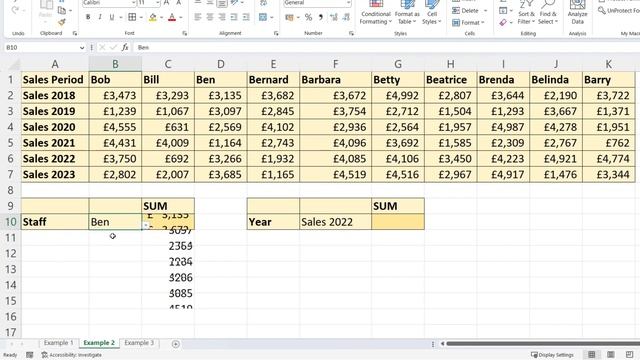Click the formula bar containing Ben
The image size is (640, 360).
[386, 48]
